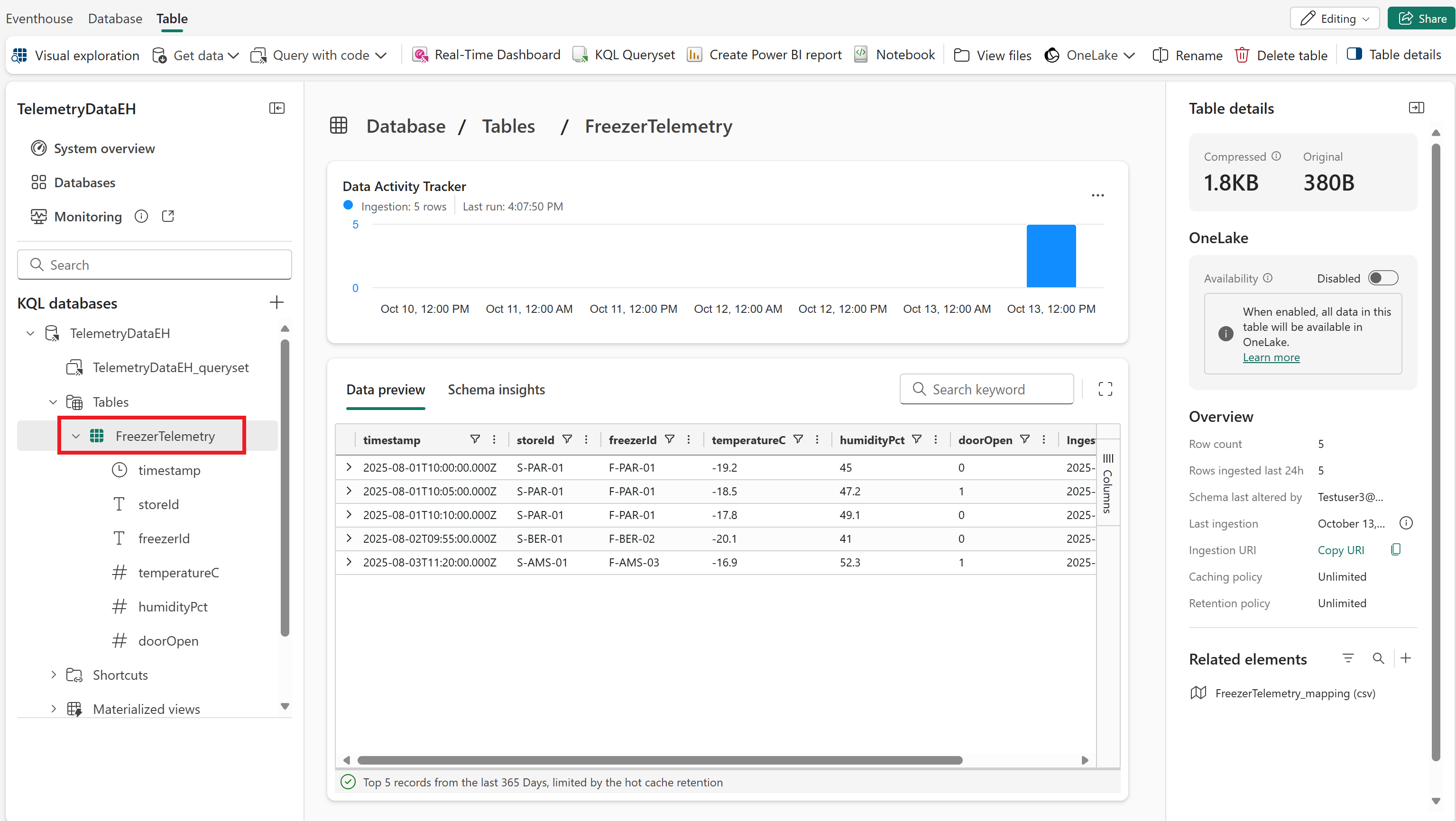Rename the table
The height and width of the screenshot is (821, 1456).
(x=1188, y=55)
